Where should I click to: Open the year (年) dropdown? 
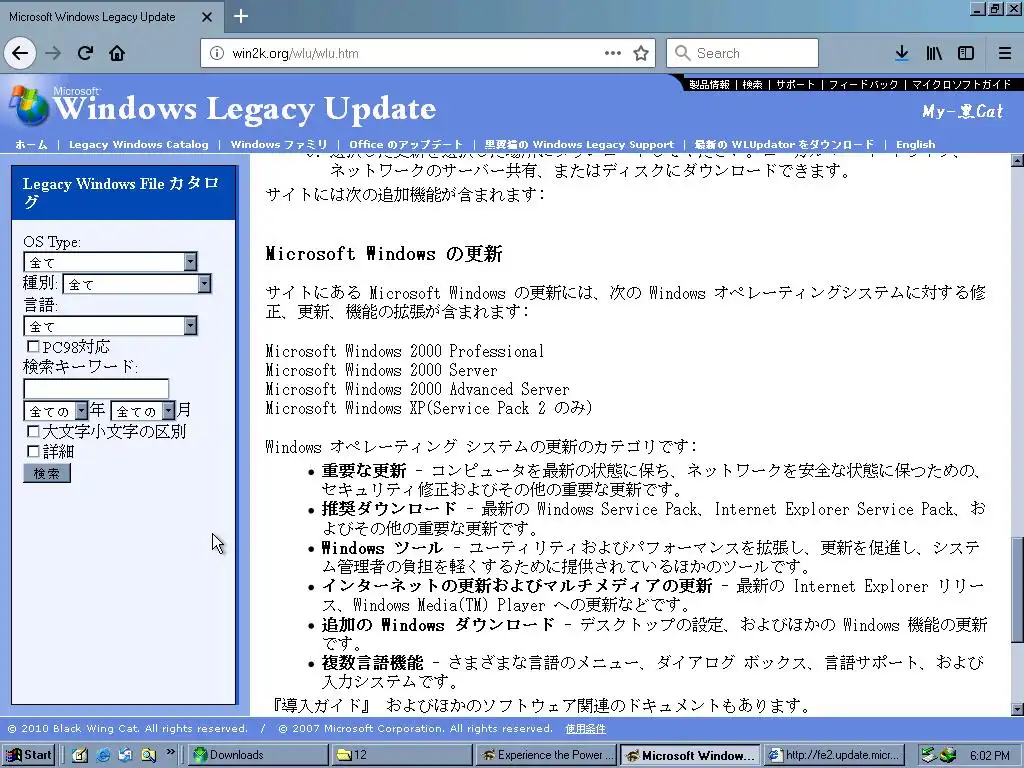pyautogui.click(x=56, y=411)
